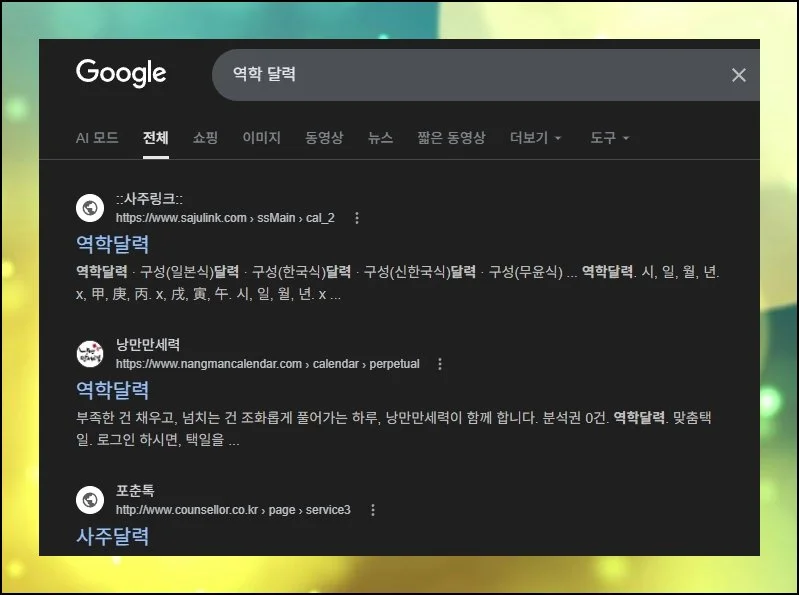Click the counsellor.co.kr URL breadcrumb
Image resolution: width=799 pixels, height=595 pixels.
[x=233, y=510]
